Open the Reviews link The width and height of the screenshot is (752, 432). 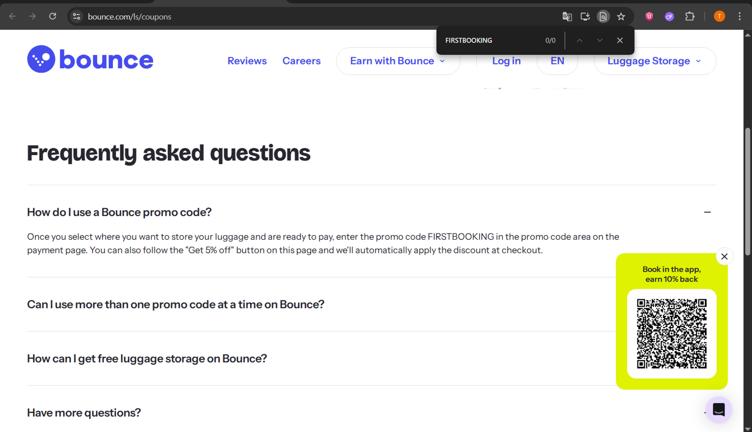(247, 61)
